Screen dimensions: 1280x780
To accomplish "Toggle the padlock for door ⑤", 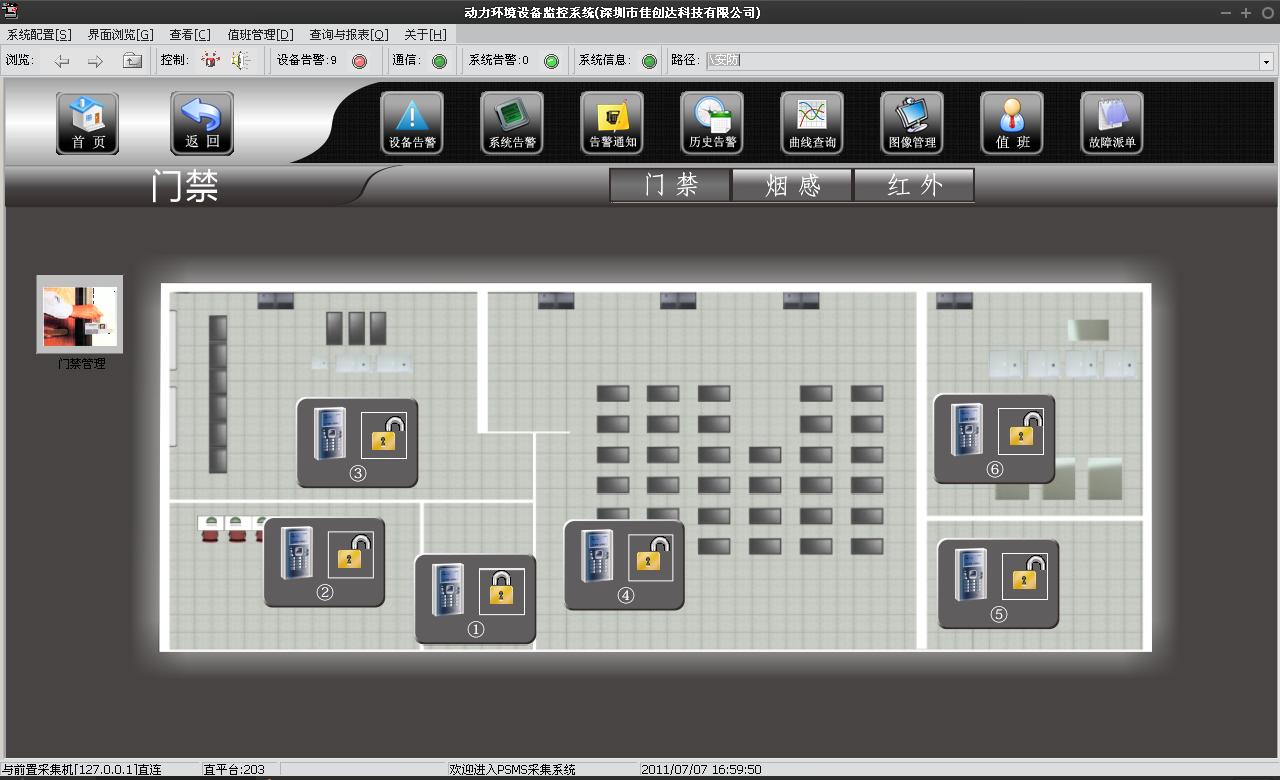I will (1025, 576).
